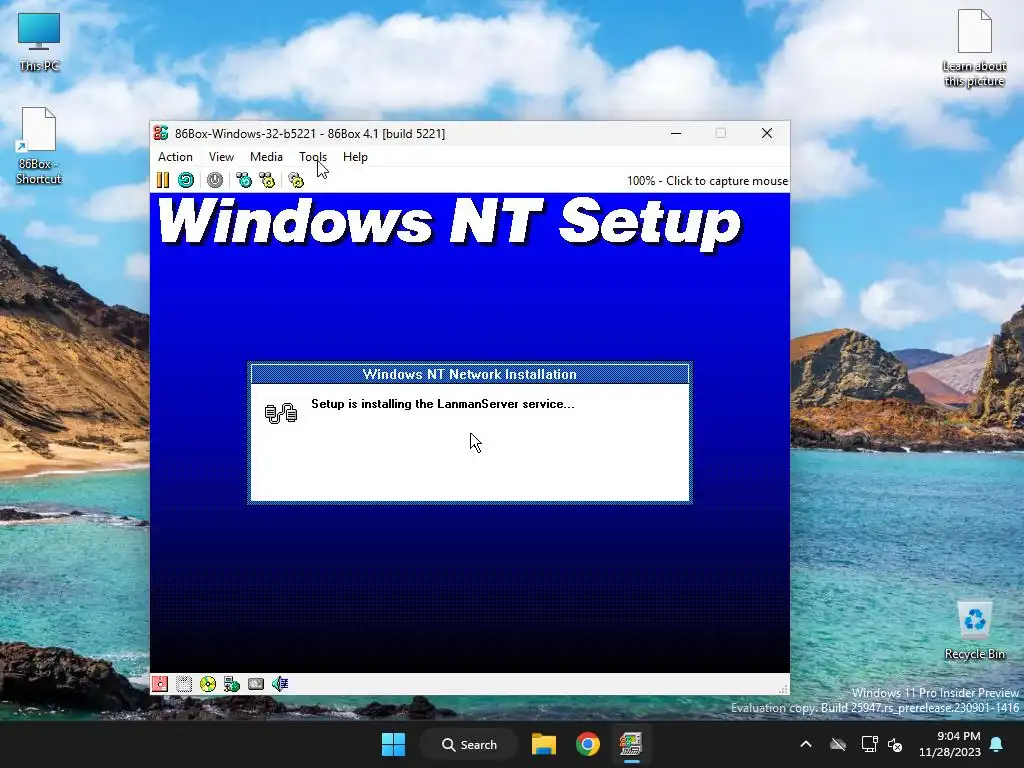
Task: Pause the emulation with the pause icon
Action: click(x=163, y=180)
